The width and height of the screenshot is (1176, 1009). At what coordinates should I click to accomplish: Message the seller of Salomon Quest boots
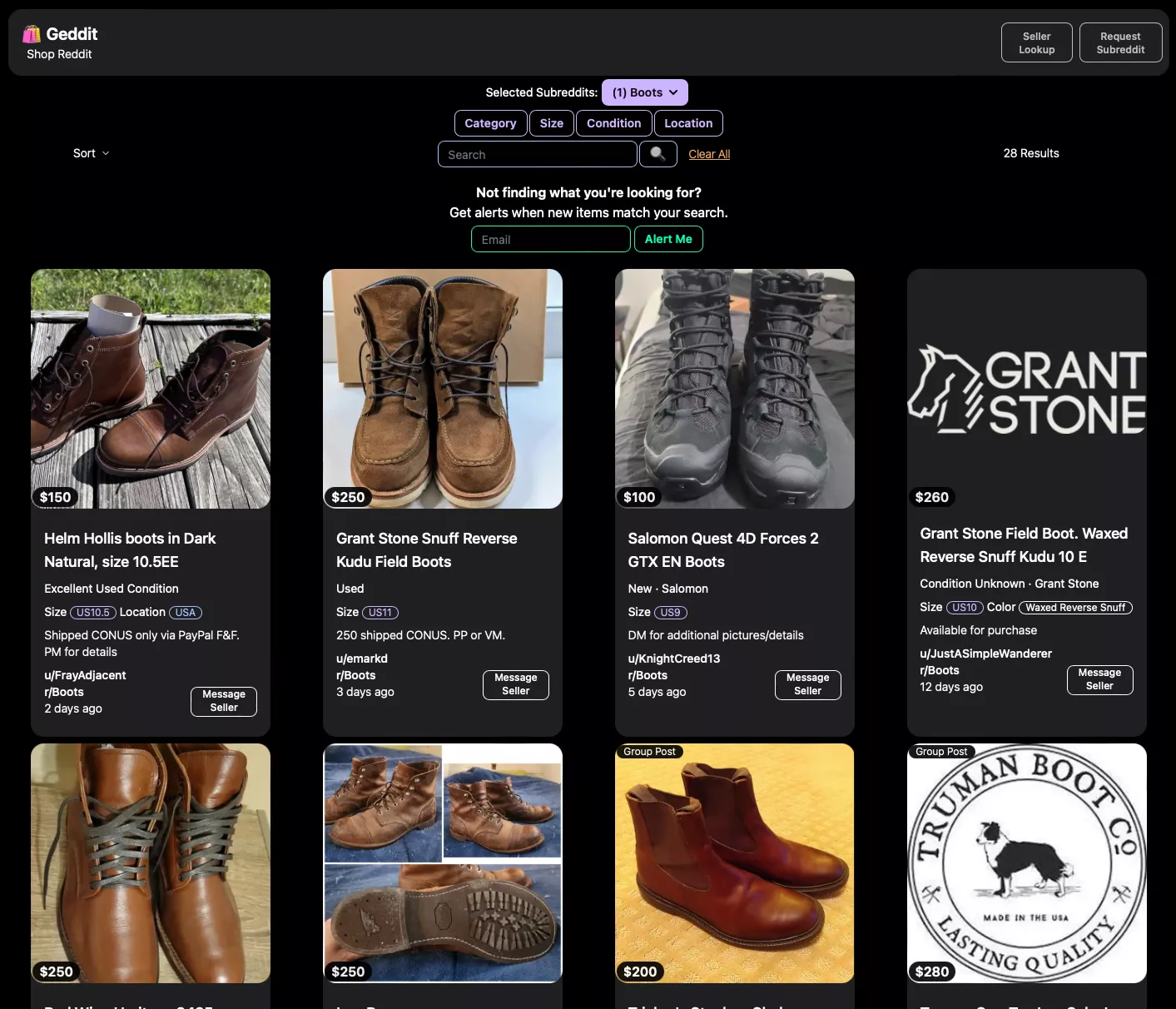pos(807,684)
